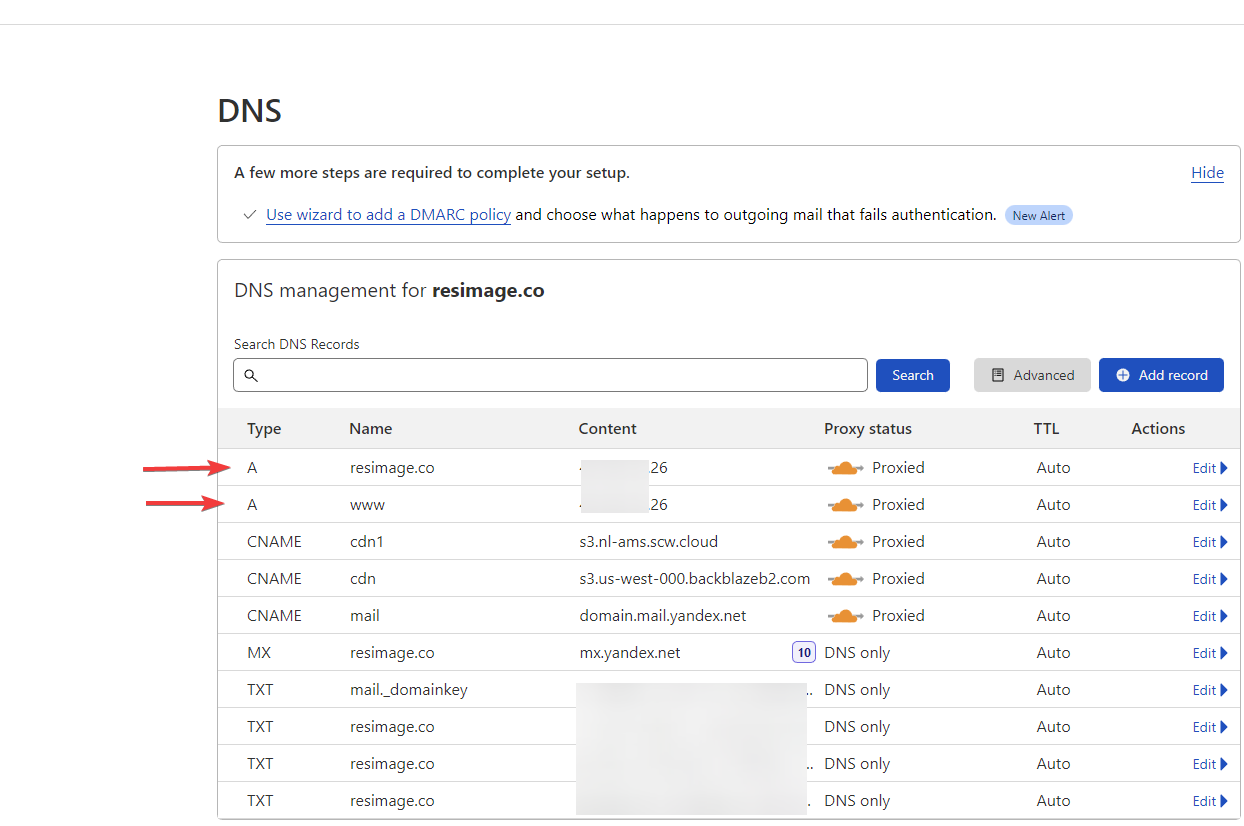Image resolution: width=1244 pixels, height=826 pixels.
Task: Click the cloud icon for resimage.co A record
Action: tap(846, 468)
